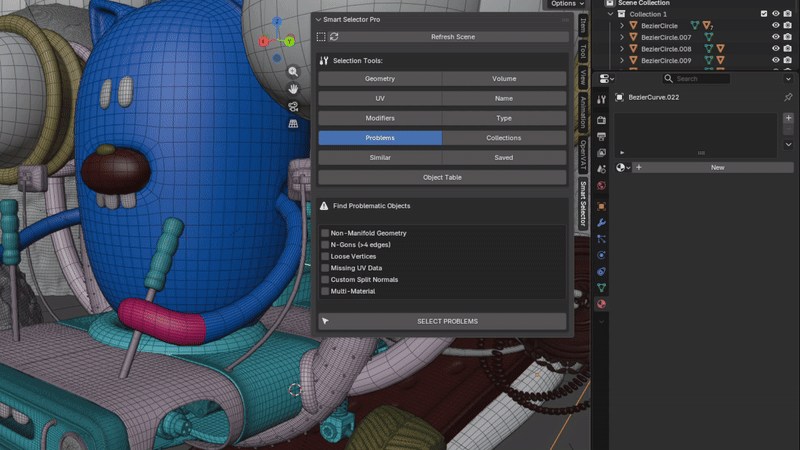
Task: Hide Collection 1 with its eye icon
Action: pyautogui.click(x=776, y=14)
